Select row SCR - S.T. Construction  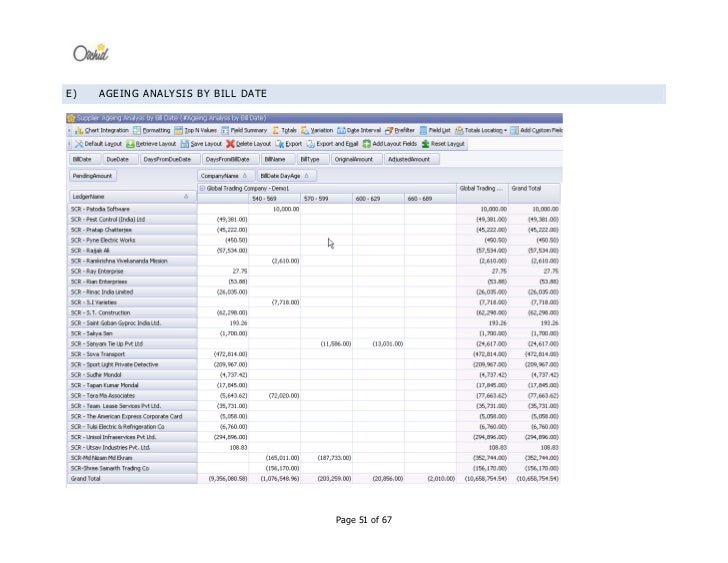pos(132,313)
